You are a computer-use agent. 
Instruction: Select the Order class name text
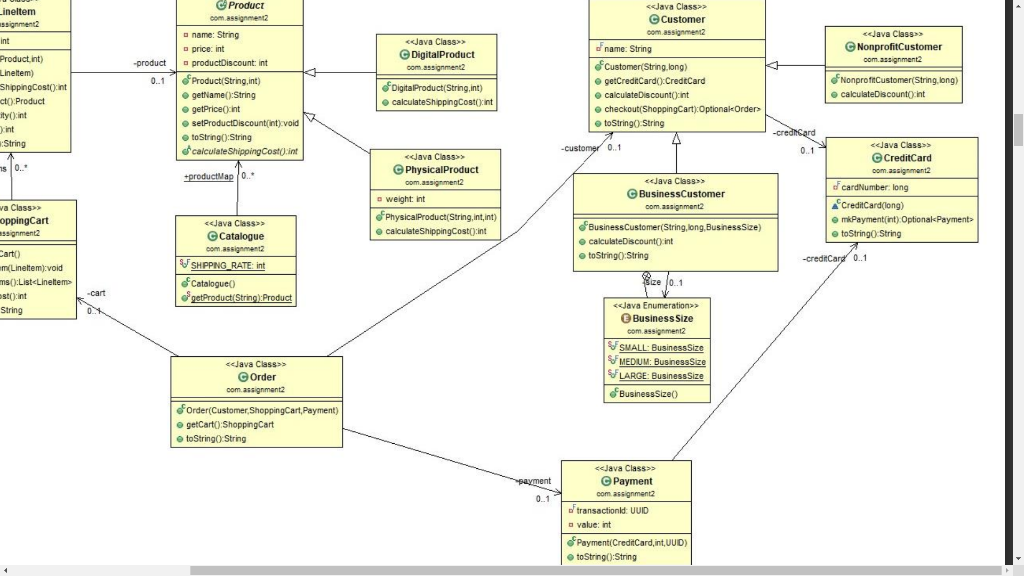(263, 377)
